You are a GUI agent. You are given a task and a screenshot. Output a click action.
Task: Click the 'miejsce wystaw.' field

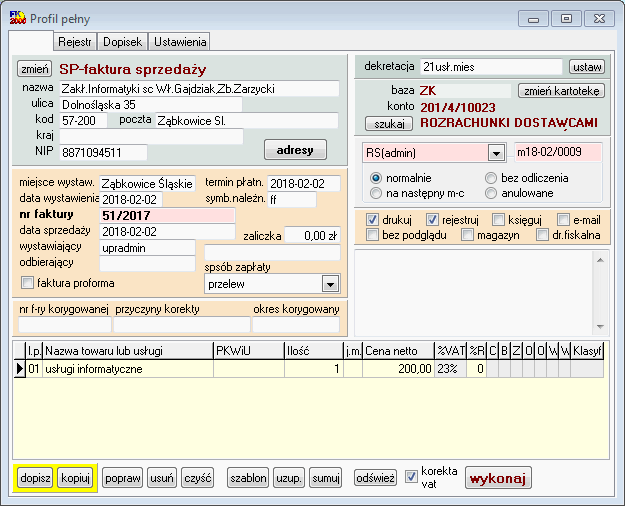pos(147,183)
